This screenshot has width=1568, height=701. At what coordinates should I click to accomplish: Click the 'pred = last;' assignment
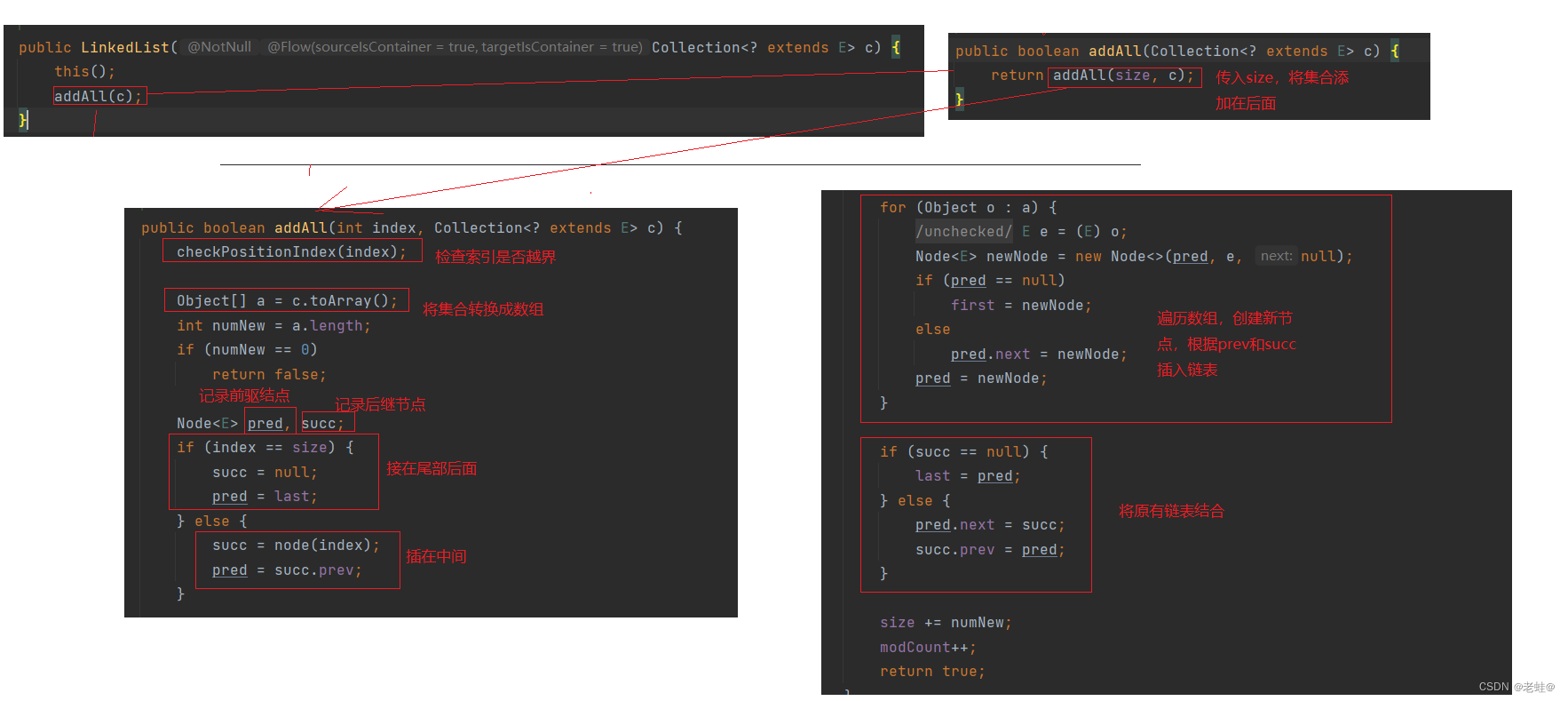265,496
